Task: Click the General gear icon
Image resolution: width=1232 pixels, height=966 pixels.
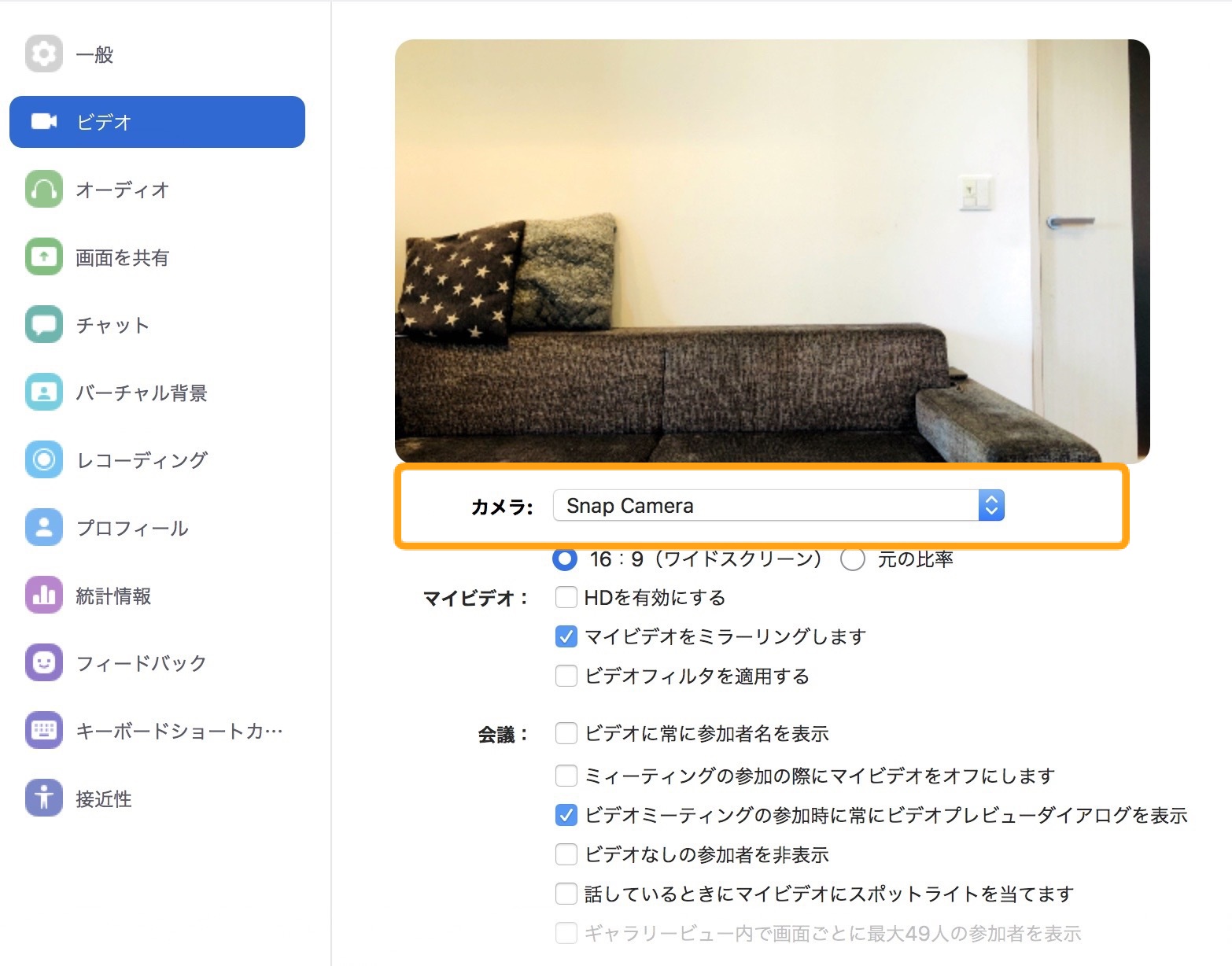Action: [x=44, y=54]
